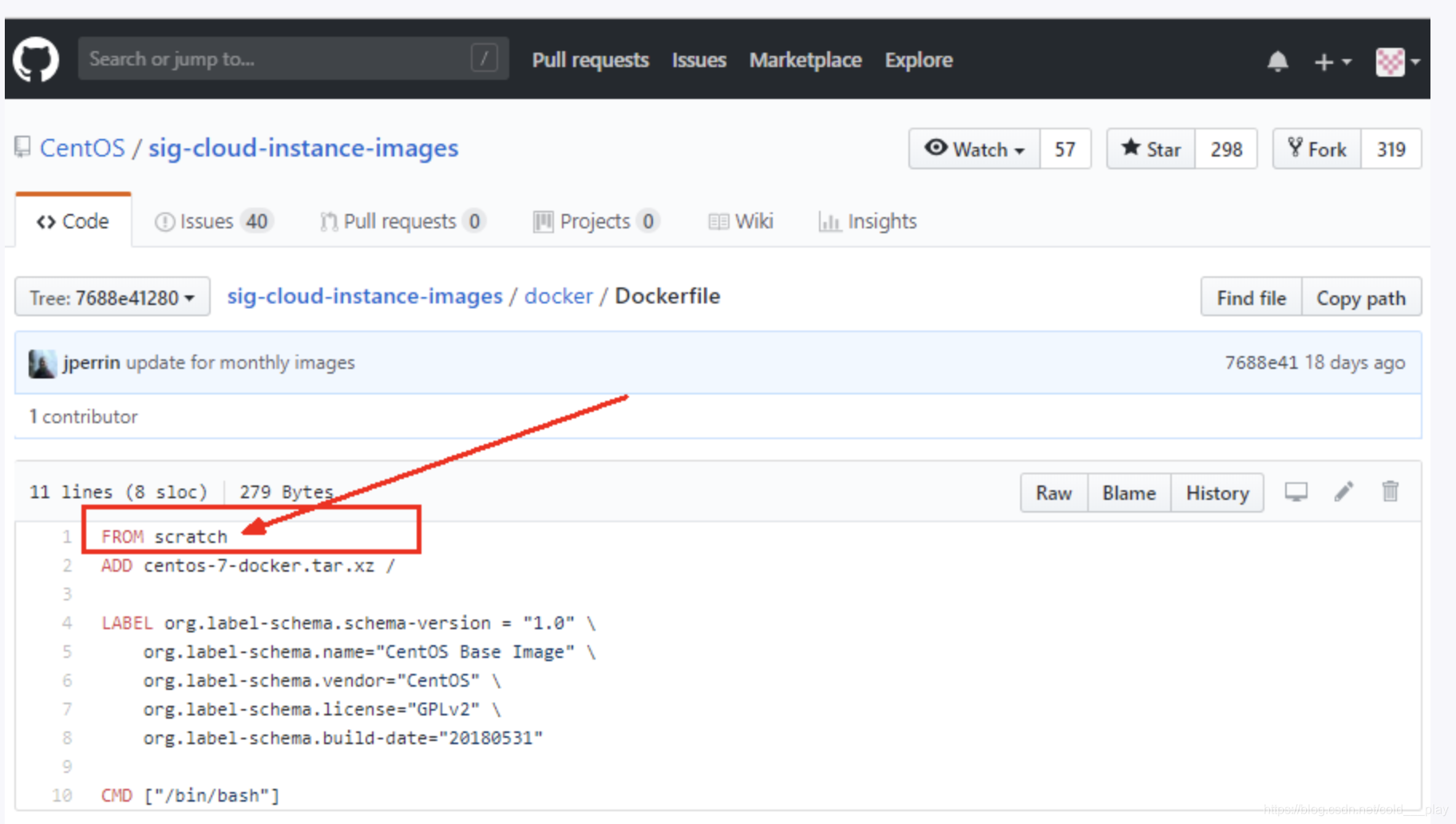Edit this file with pencil icon
This screenshot has height=824, width=1456.
pos(1343,492)
